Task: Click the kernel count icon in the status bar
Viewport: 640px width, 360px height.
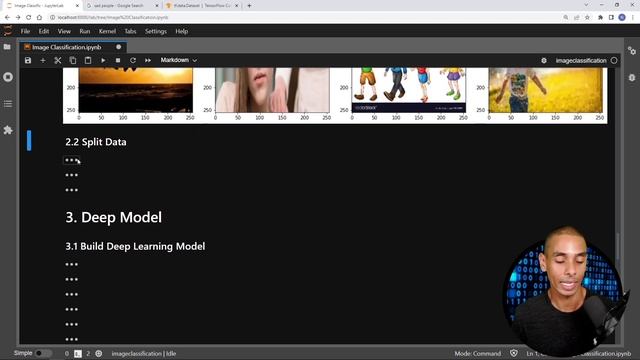Action: click(x=98, y=353)
